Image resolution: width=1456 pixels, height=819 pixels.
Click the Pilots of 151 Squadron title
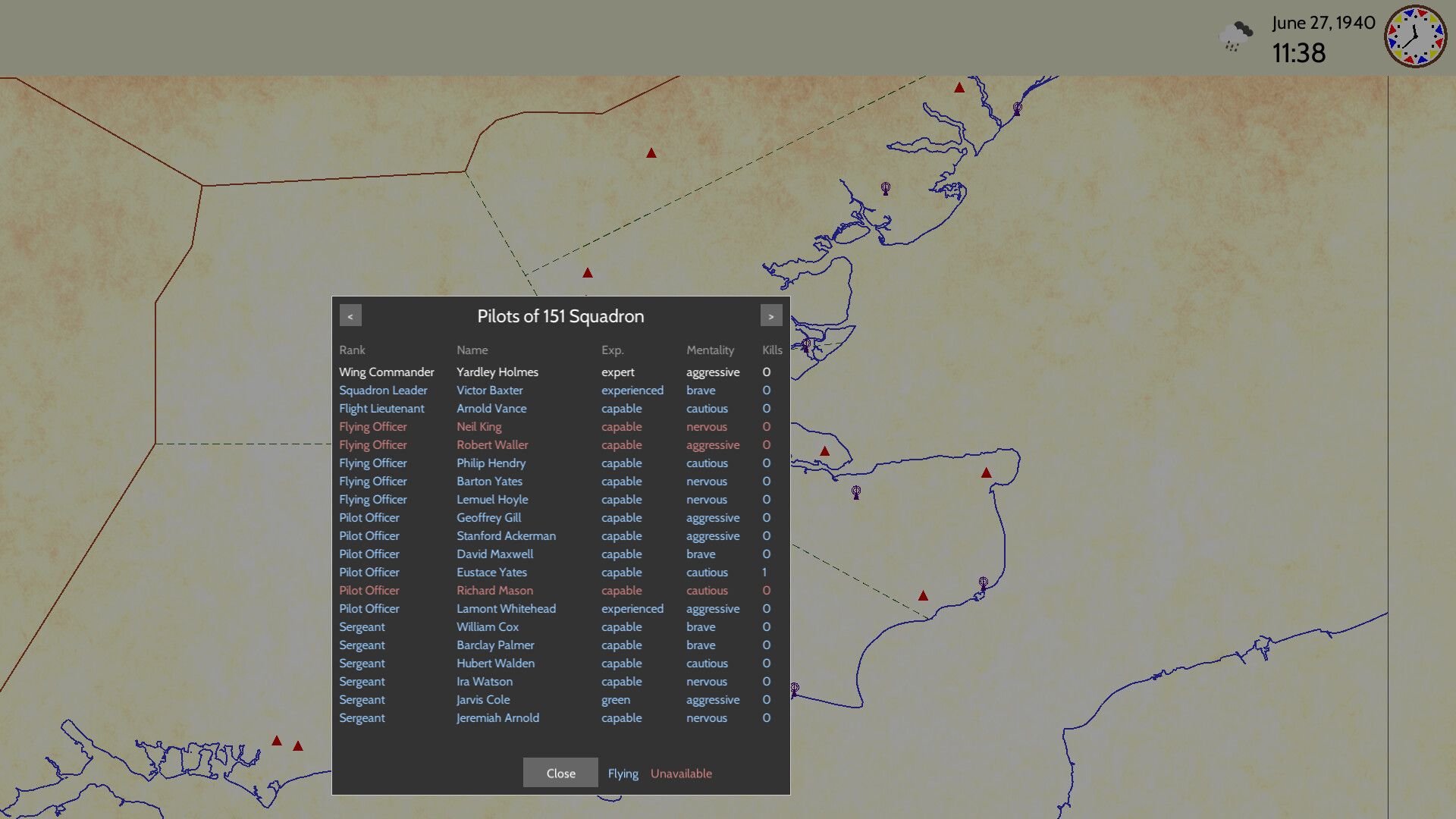coord(560,316)
